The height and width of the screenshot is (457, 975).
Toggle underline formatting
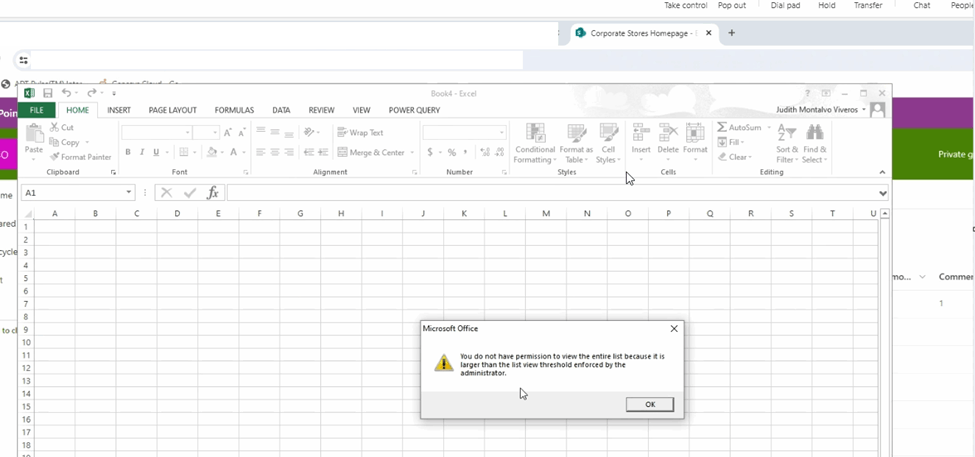[156, 152]
